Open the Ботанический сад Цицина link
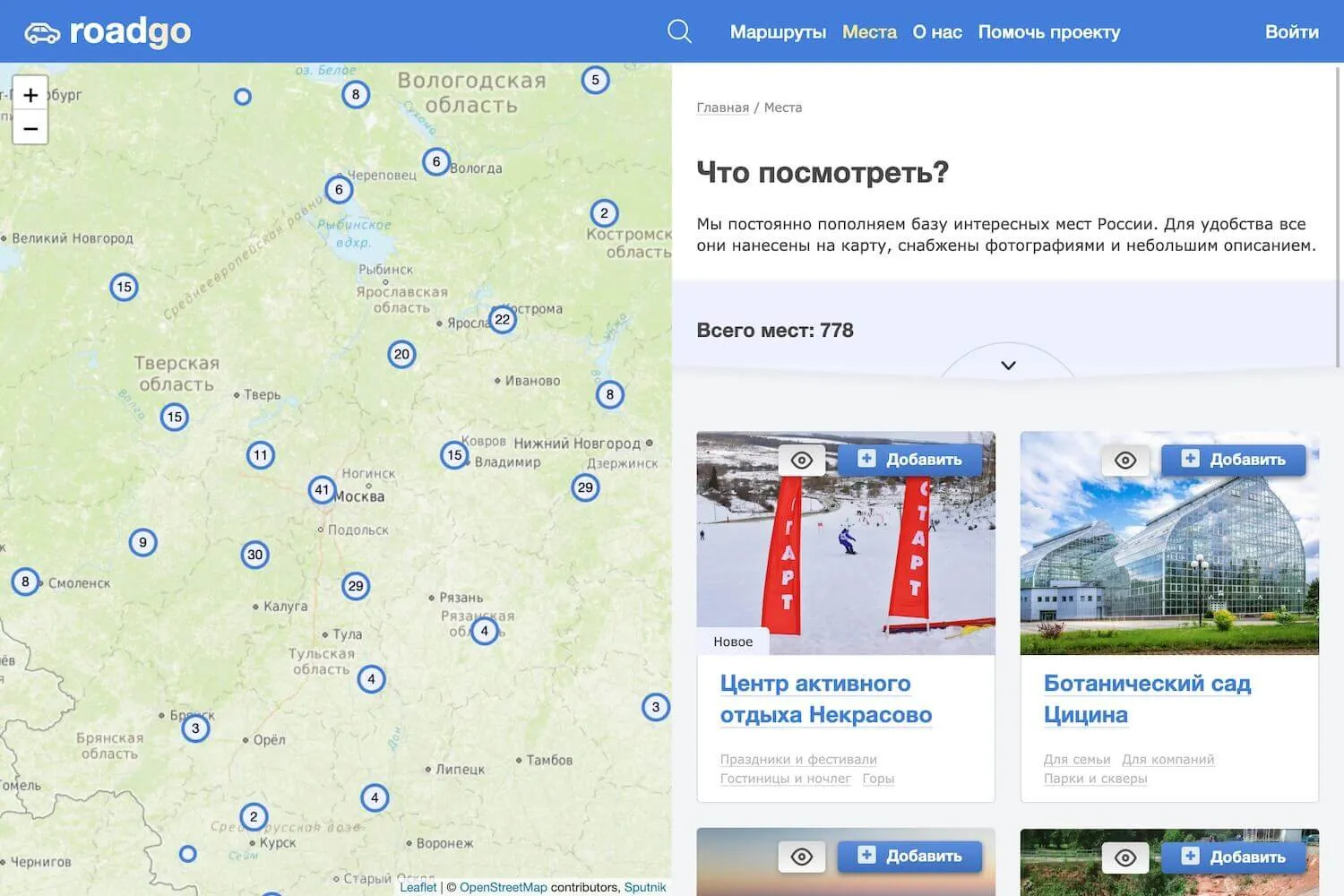 tap(1146, 699)
